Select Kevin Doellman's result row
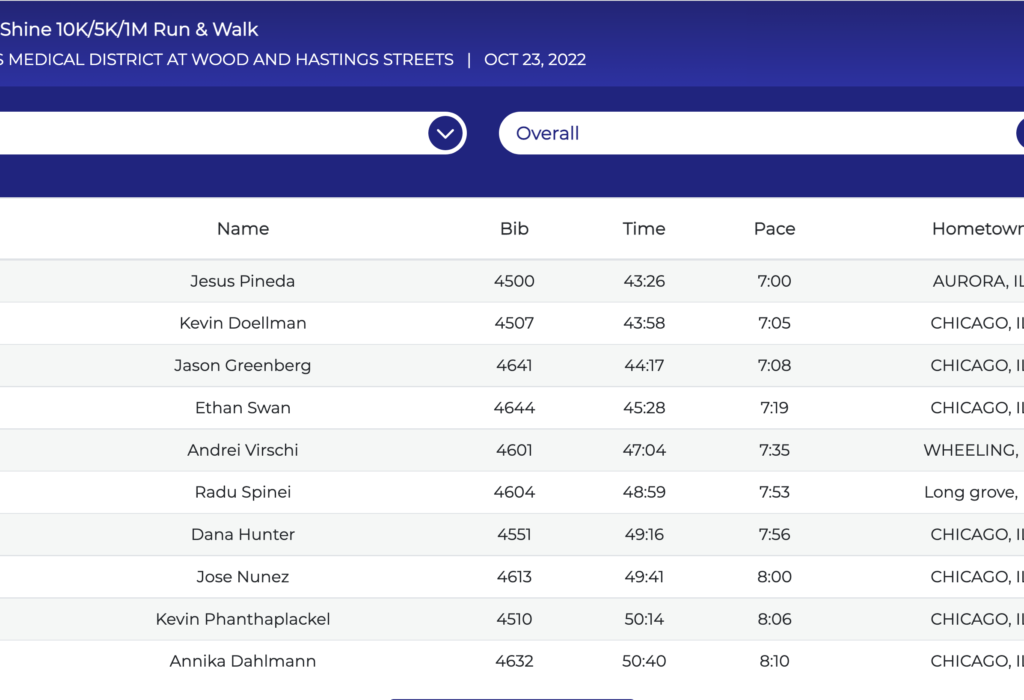The image size is (1024, 700). [x=243, y=323]
